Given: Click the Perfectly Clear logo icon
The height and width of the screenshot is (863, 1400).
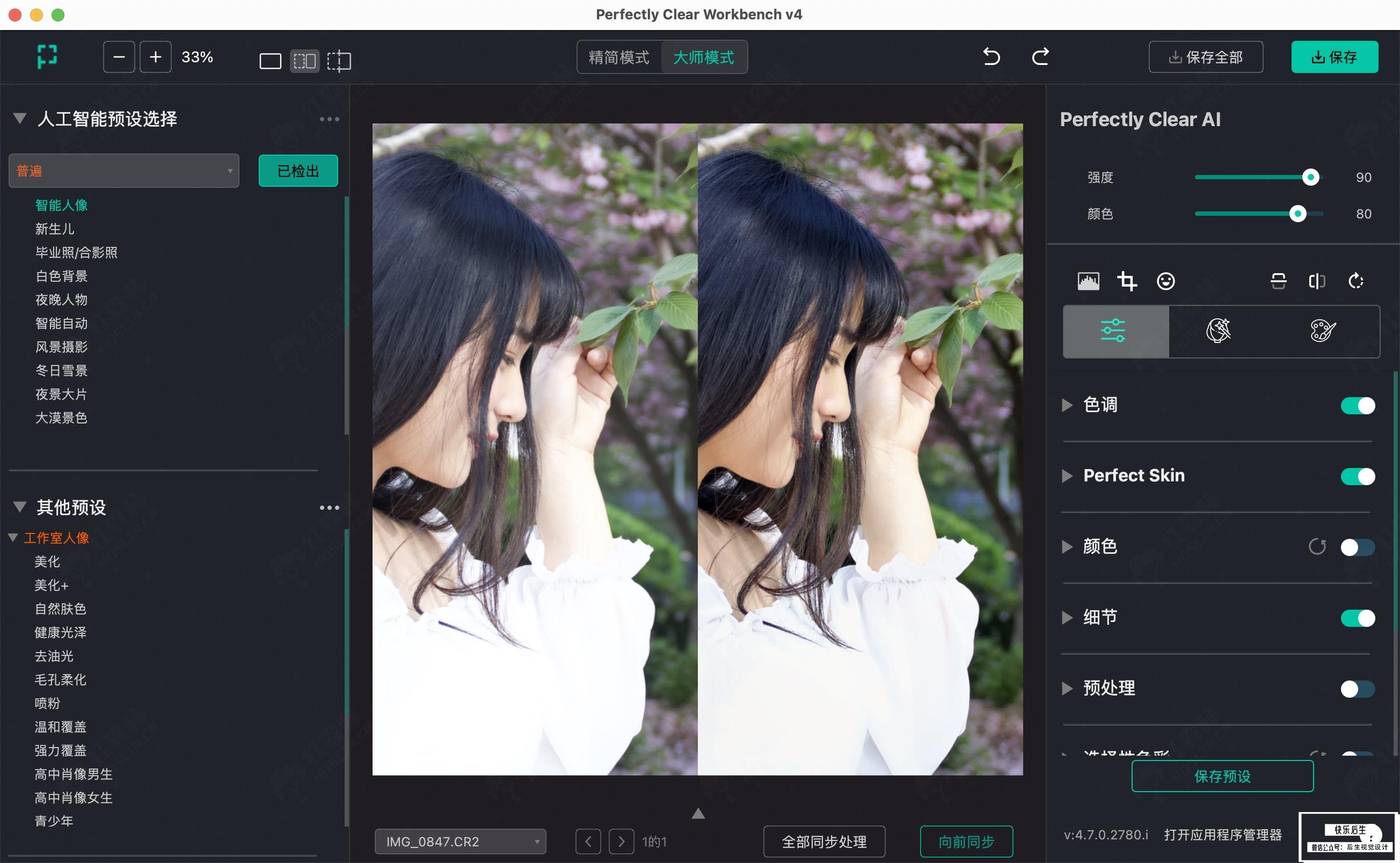Looking at the screenshot, I should [x=47, y=56].
